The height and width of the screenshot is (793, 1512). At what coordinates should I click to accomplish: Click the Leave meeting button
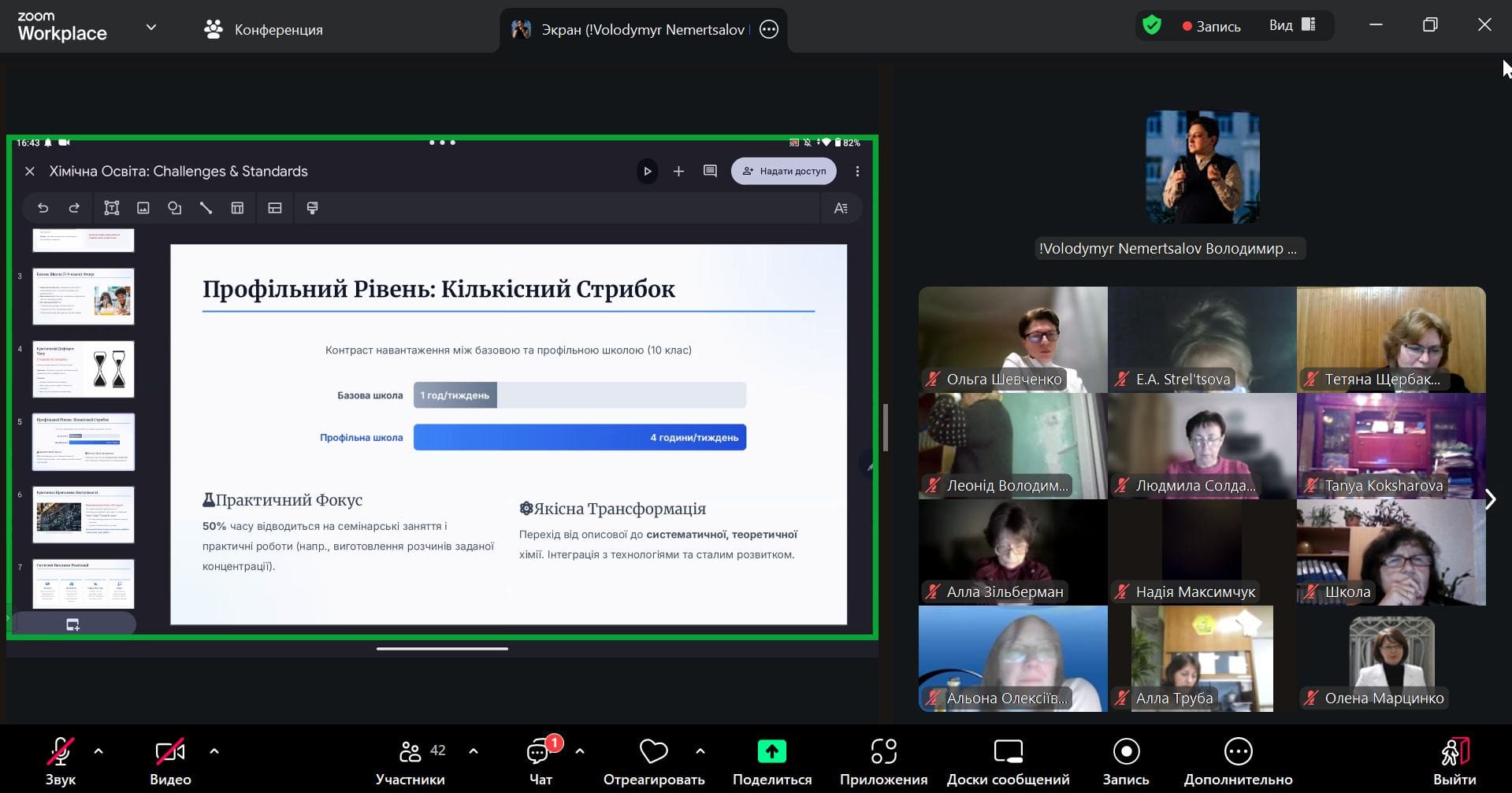coord(1454,761)
